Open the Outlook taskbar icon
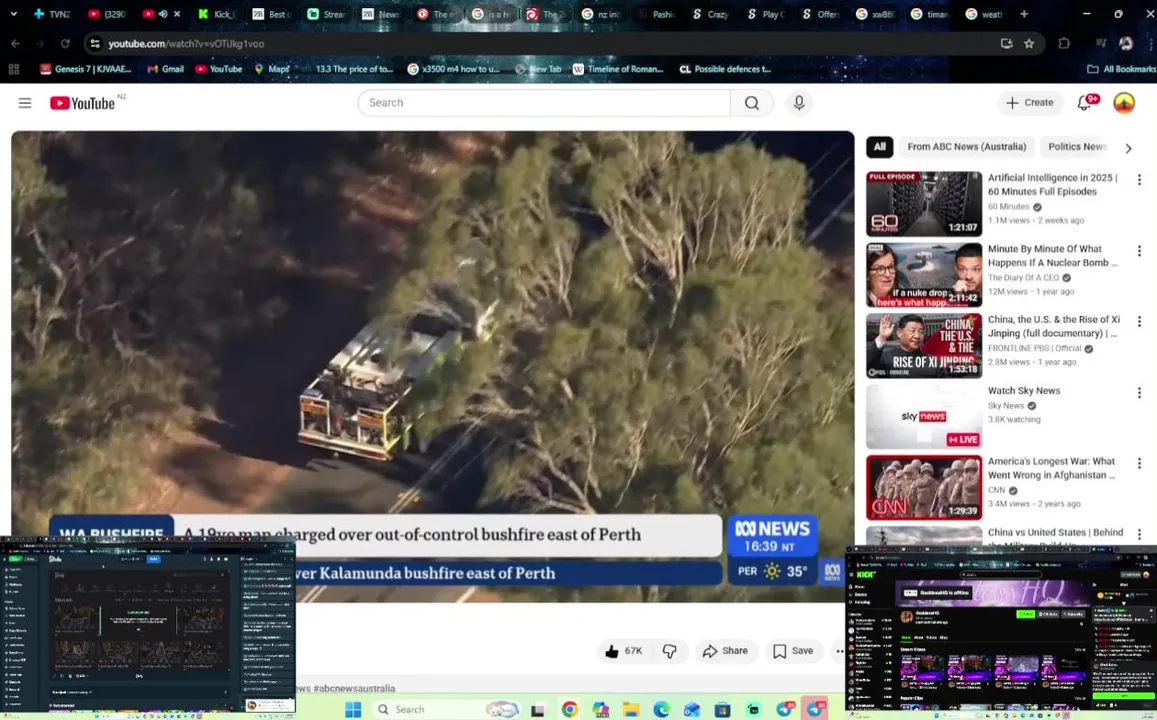The width and height of the screenshot is (1157, 720). 692,710
